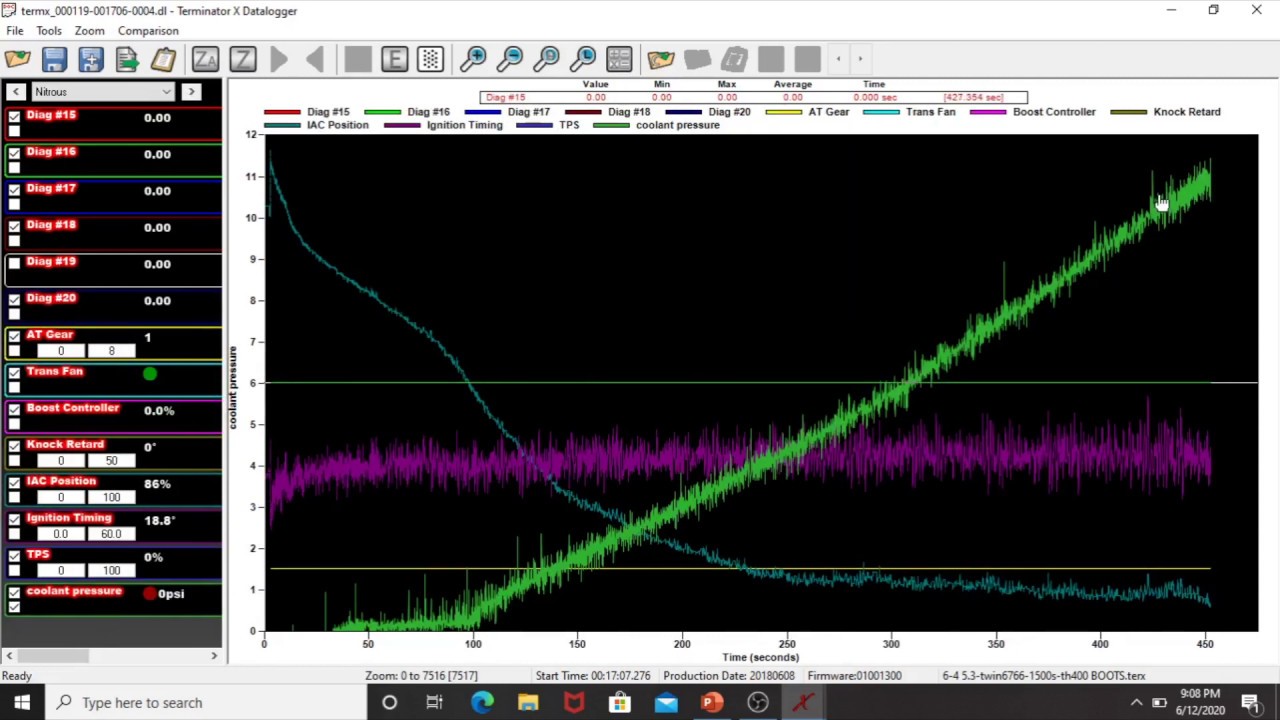
Task: Open a datalog file with the folder icon
Action: pos(18,59)
